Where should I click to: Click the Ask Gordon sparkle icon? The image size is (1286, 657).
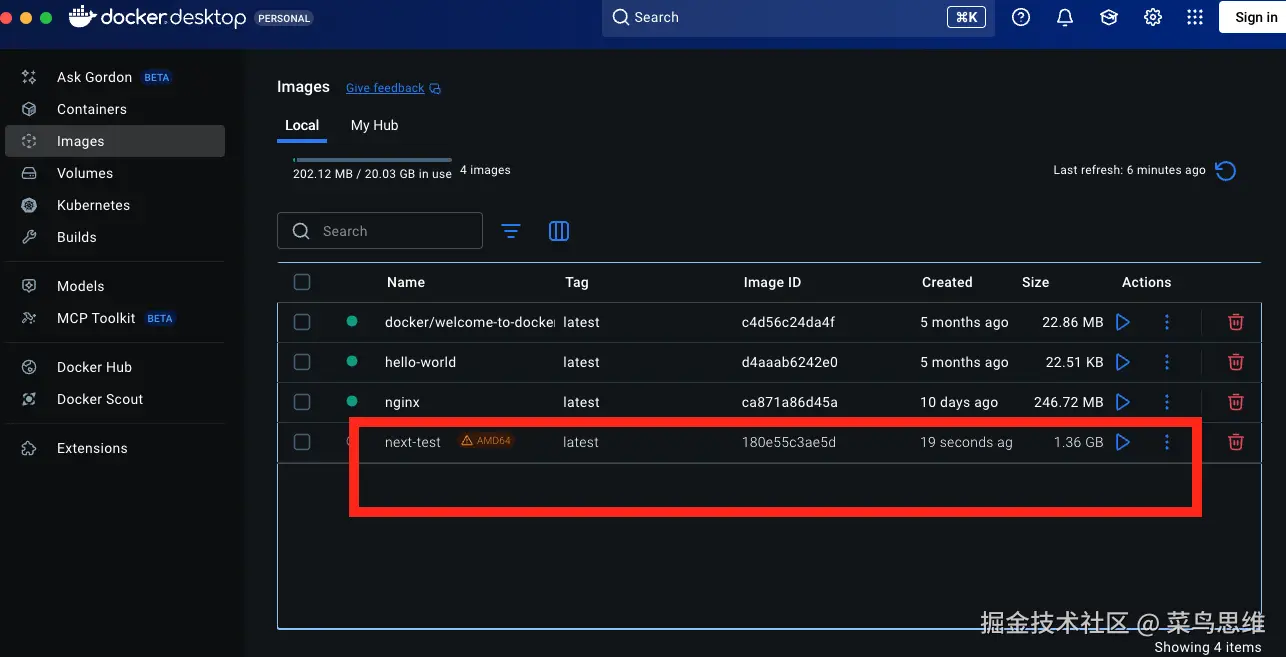29,77
